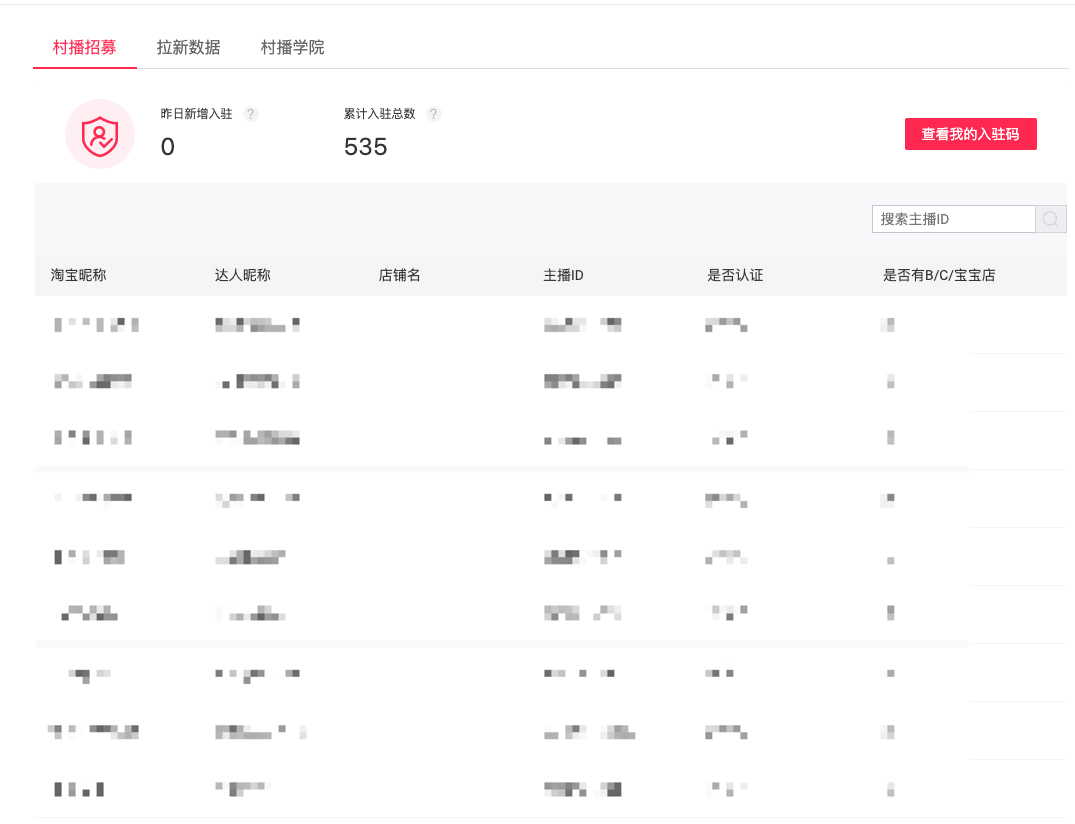Switch to the 村播学院 tab
This screenshot has width=1075, height=824.
pyautogui.click(x=292, y=47)
